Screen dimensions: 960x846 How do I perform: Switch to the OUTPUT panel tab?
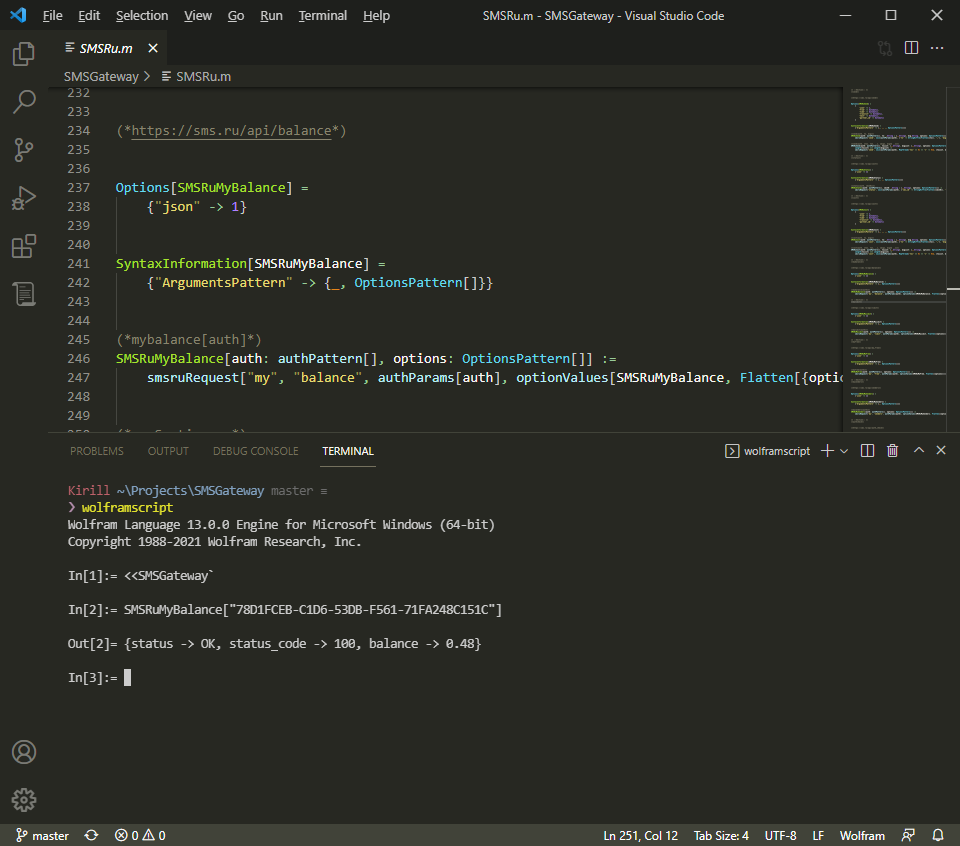click(x=168, y=451)
